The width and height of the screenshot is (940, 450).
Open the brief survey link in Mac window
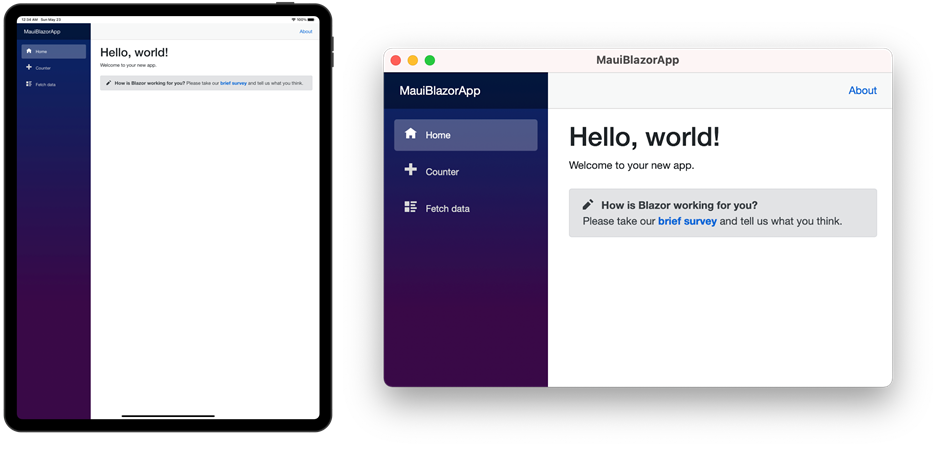click(687, 221)
